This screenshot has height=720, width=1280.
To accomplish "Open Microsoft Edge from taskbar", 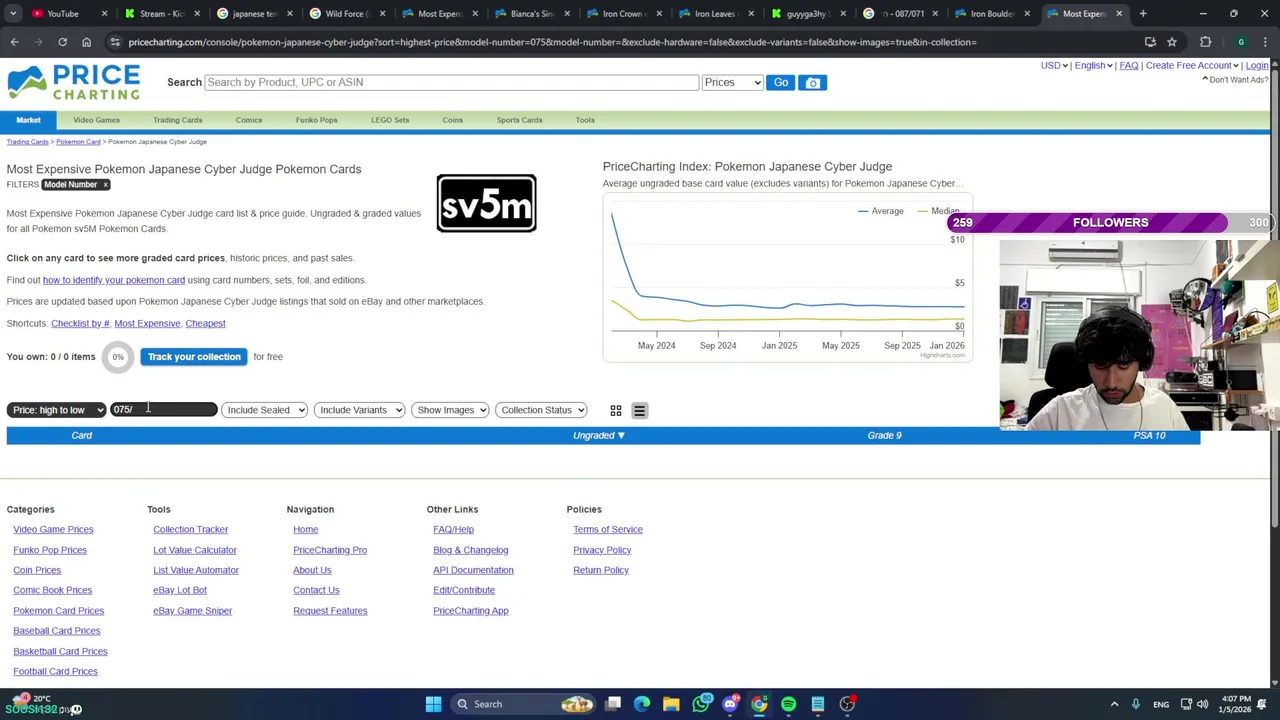I will point(642,704).
